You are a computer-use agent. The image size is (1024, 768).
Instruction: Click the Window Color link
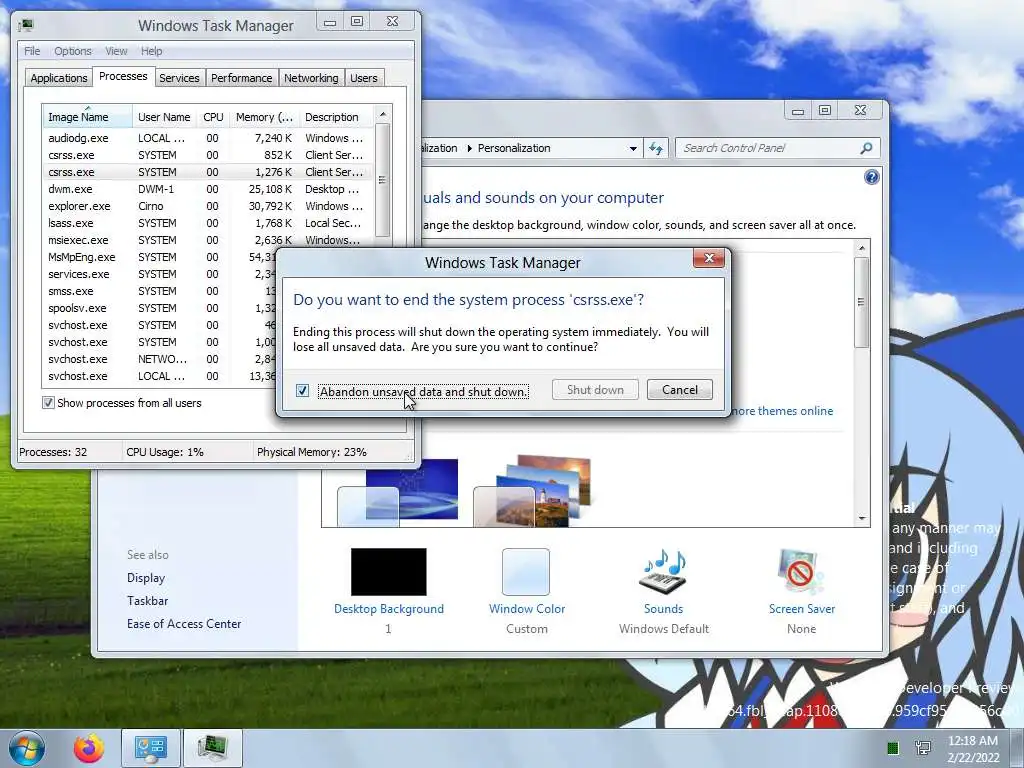[527, 609]
